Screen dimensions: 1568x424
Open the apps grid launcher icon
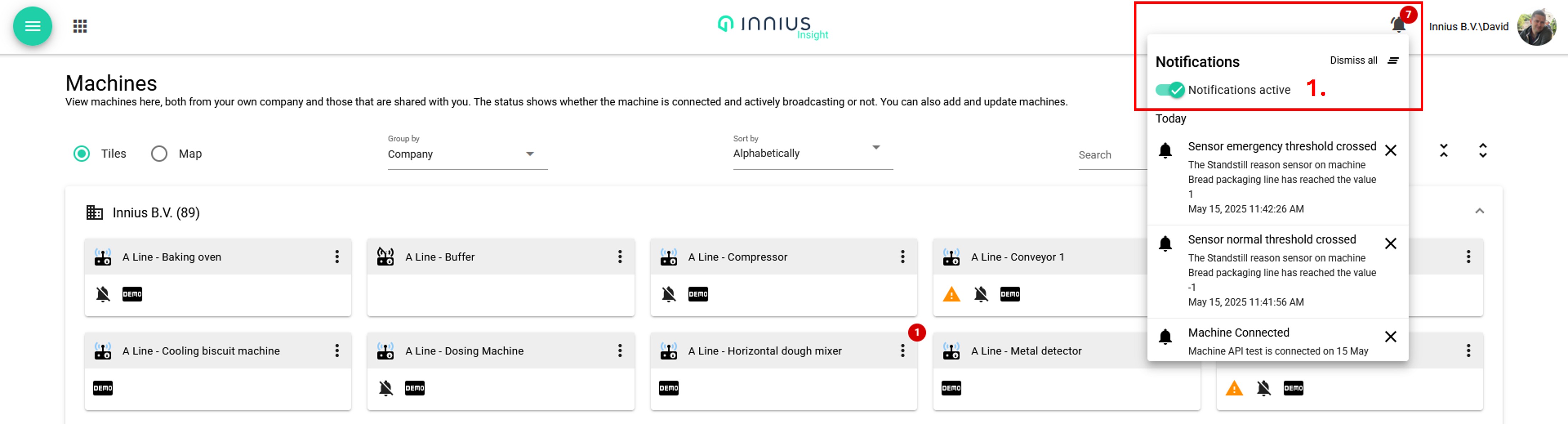80,26
